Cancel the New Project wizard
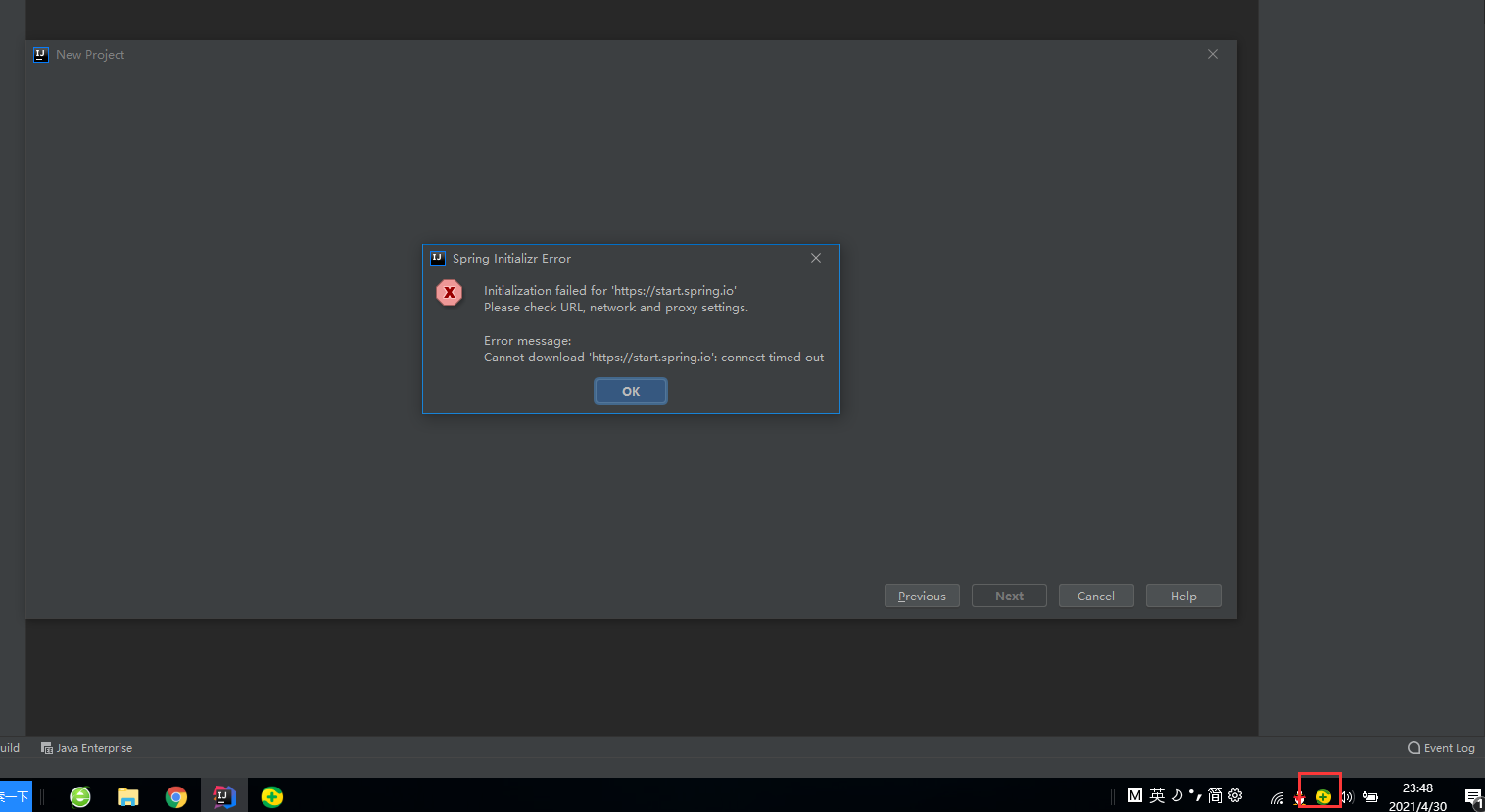This screenshot has width=1485, height=812. click(x=1096, y=596)
